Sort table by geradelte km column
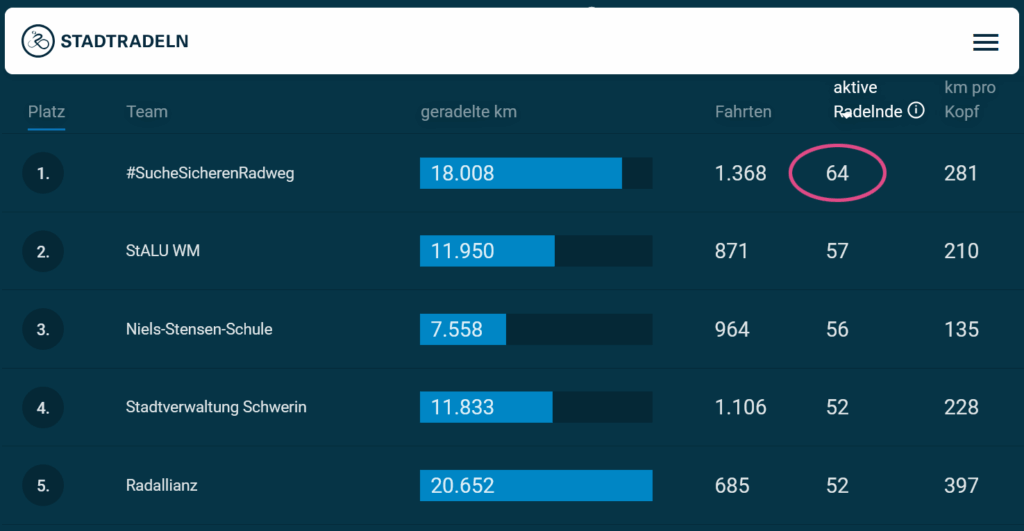The width and height of the screenshot is (1024, 531). coord(468,112)
